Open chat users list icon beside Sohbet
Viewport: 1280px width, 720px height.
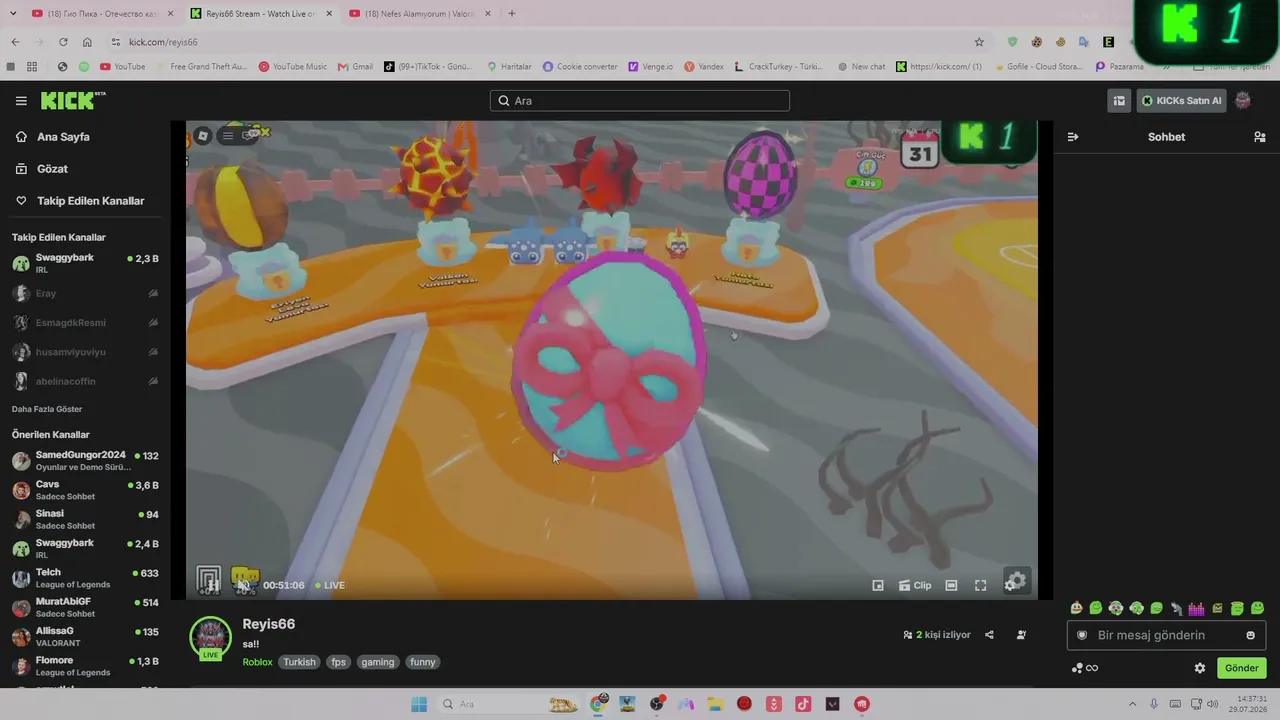[x=1259, y=137]
